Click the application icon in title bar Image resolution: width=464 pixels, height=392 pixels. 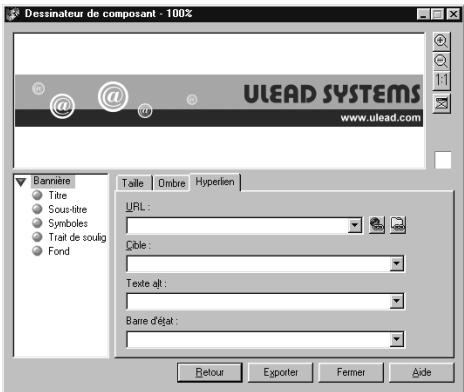[x=13, y=14]
